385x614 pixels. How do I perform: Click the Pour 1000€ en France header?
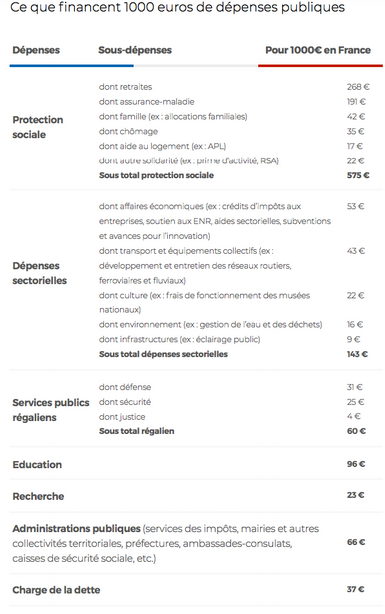(318, 50)
